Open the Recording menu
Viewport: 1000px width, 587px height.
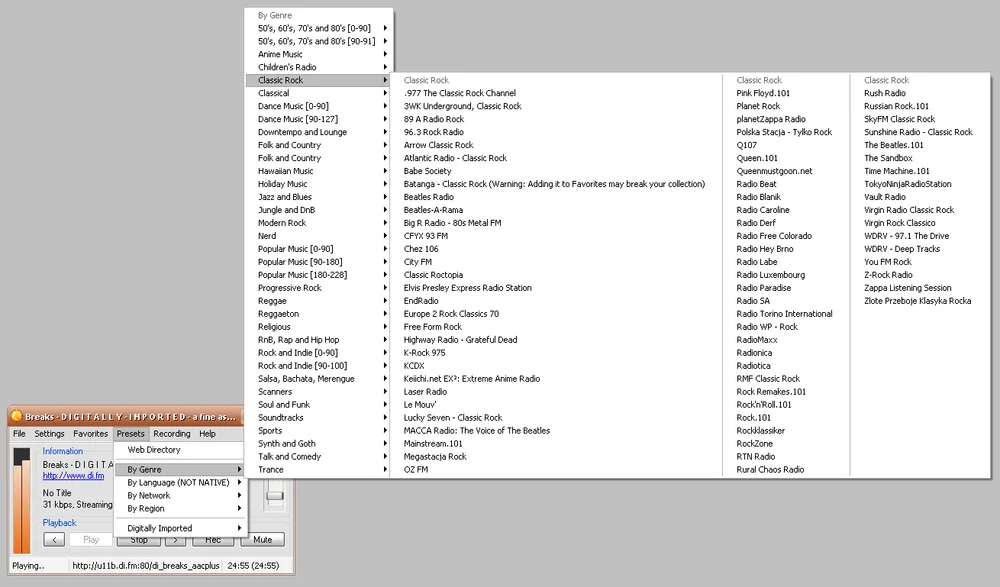pos(171,434)
